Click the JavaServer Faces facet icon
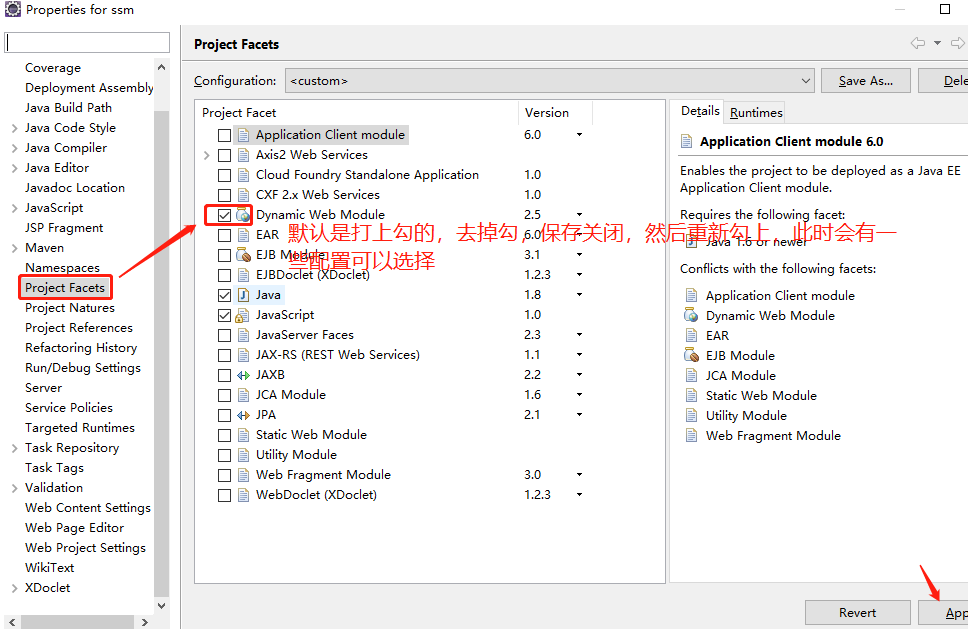Screen dimensions: 968x629 click(243, 335)
